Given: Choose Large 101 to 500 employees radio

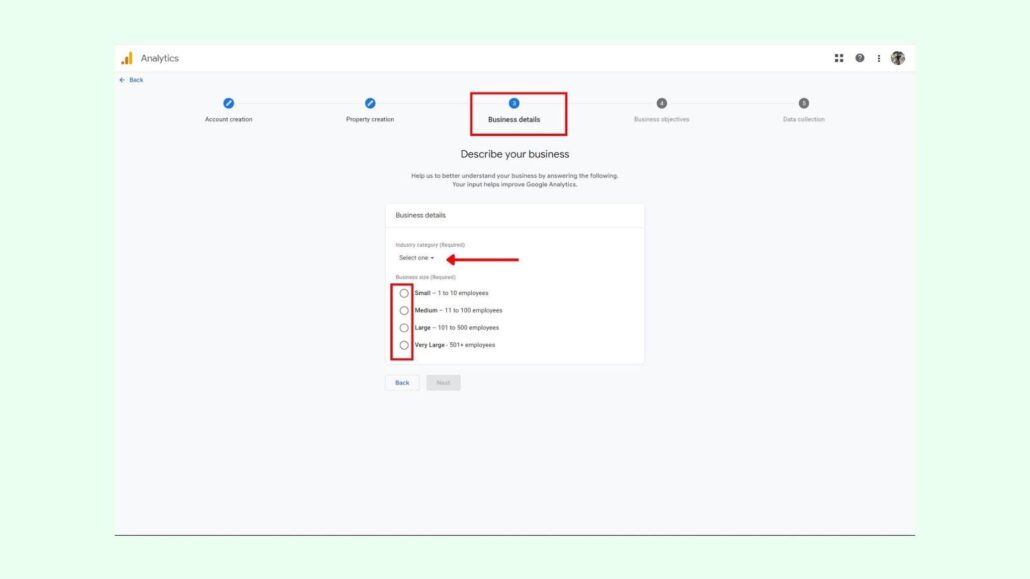Looking at the screenshot, I should pyautogui.click(x=404, y=327).
